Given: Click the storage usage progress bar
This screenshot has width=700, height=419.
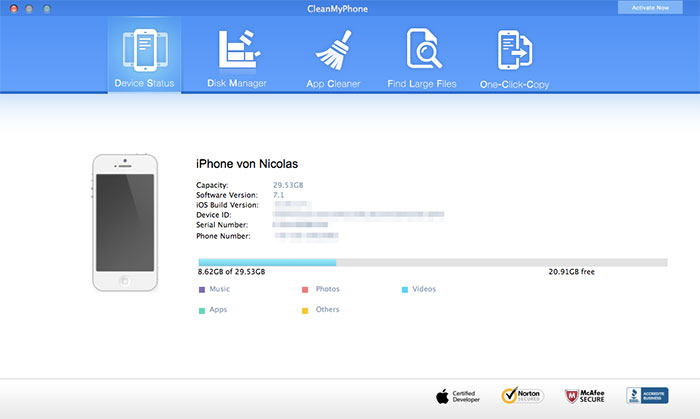Looking at the screenshot, I should coord(433,262).
